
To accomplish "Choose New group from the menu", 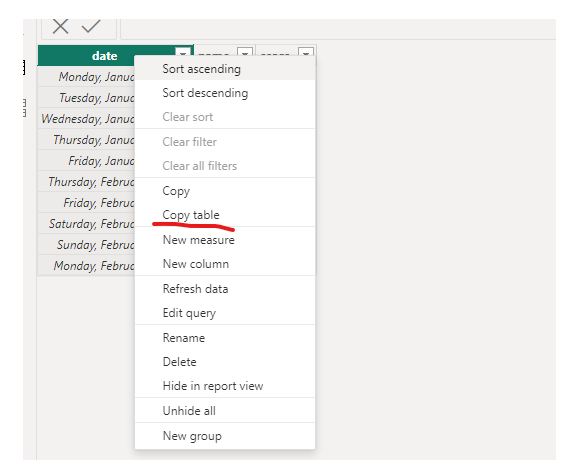I will coord(225,436).
